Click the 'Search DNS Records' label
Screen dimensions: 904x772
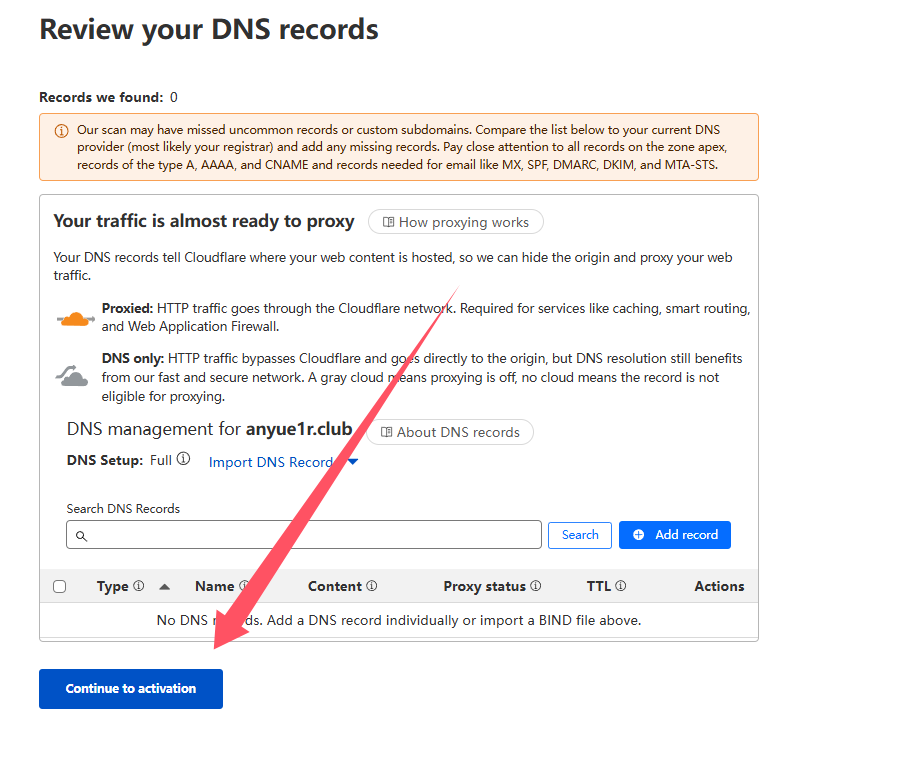coord(123,509)
